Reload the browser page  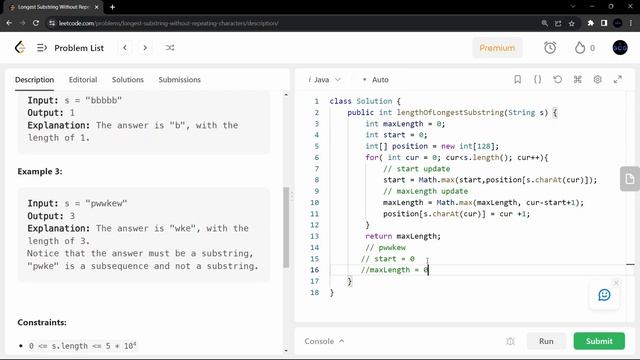pyautogui.click(x=36, y=23)
